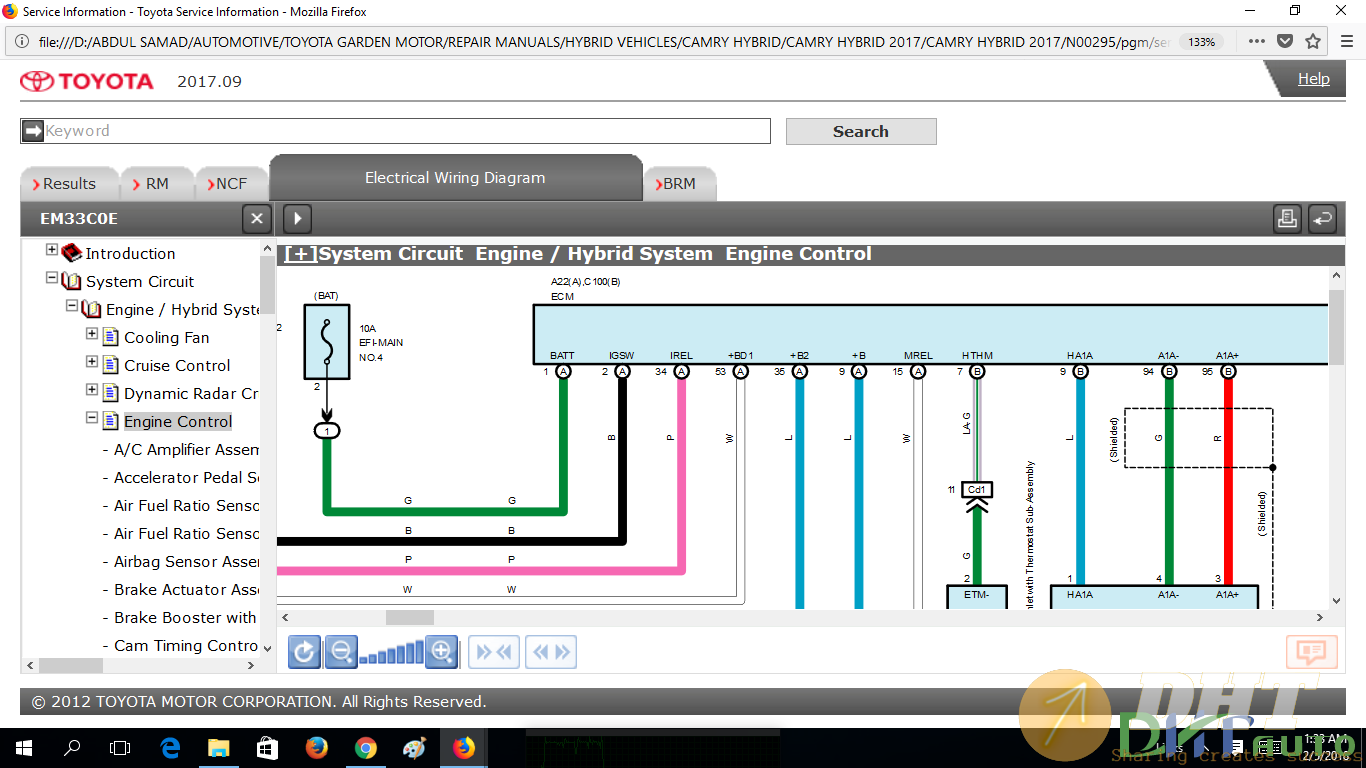Image resolution: width=1366 pixels, height=768 pixels.
Task: Click the expand width arrows button
Action: tap(551, 652)
